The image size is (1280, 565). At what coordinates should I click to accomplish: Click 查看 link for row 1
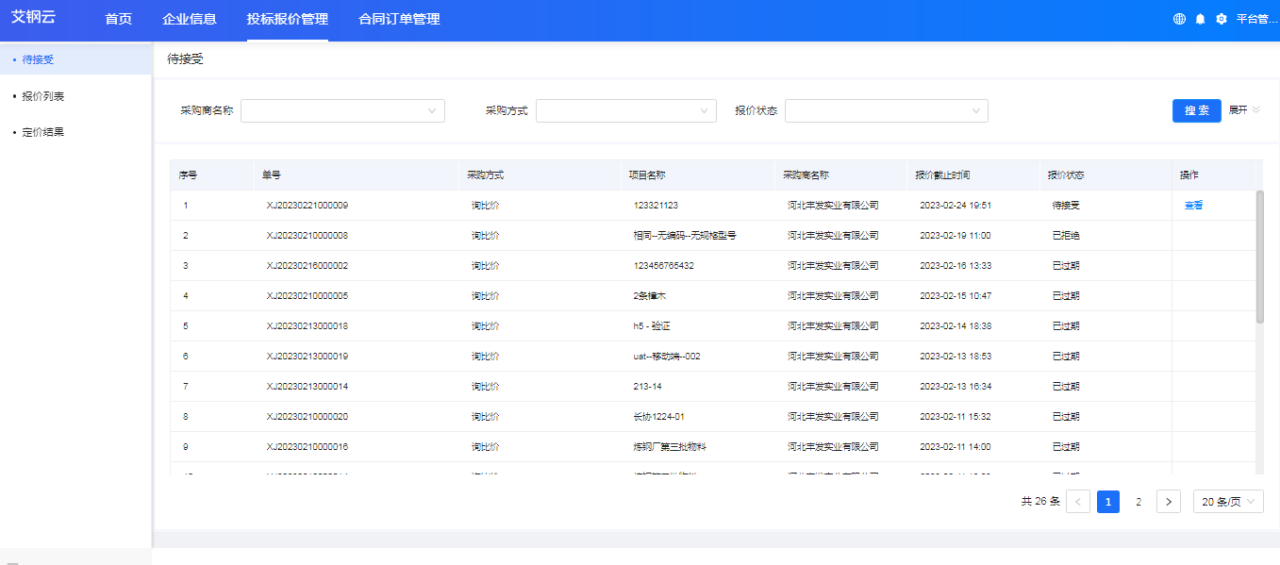pyautogui.click(x=1193, y=205)
